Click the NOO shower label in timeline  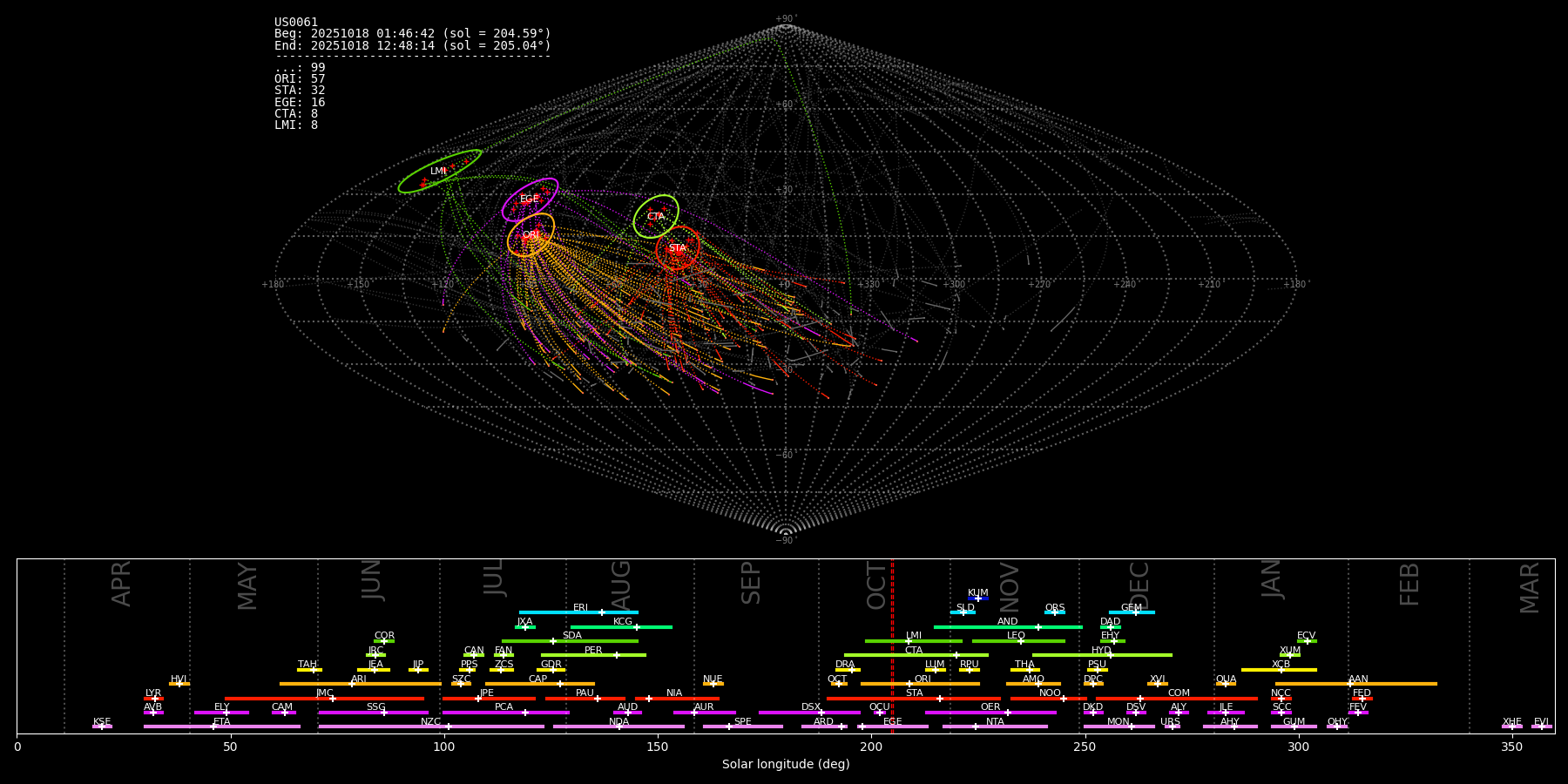(1051, 693)
